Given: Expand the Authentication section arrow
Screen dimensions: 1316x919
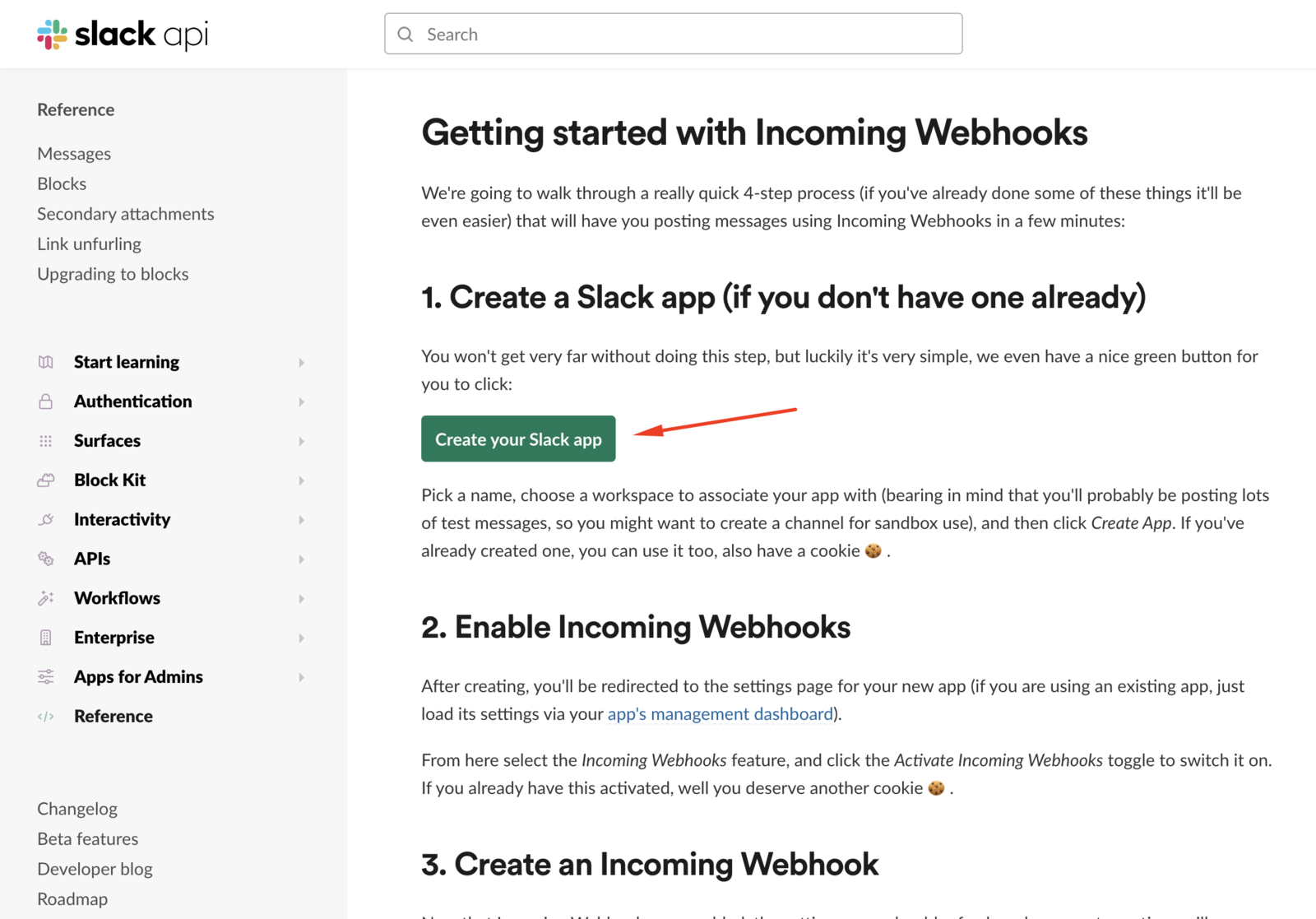Looking at the screenshot, I should pos(302,402).
